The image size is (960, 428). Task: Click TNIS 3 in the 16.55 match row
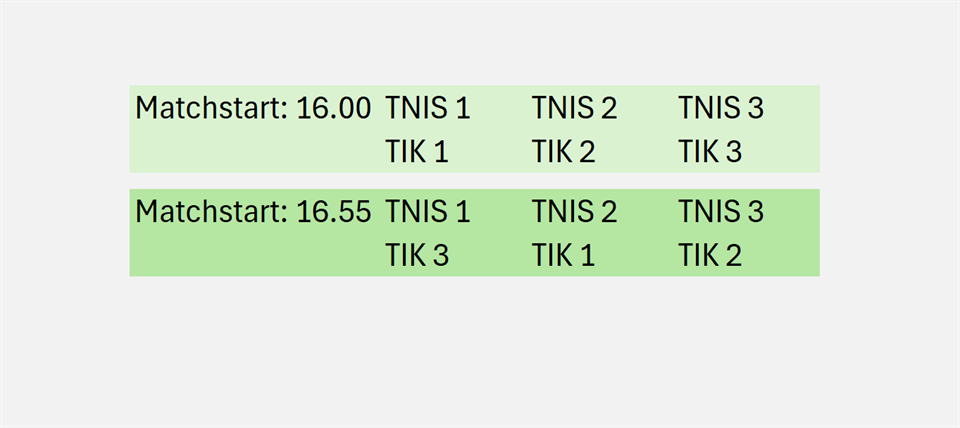click(x=721, y=211)
